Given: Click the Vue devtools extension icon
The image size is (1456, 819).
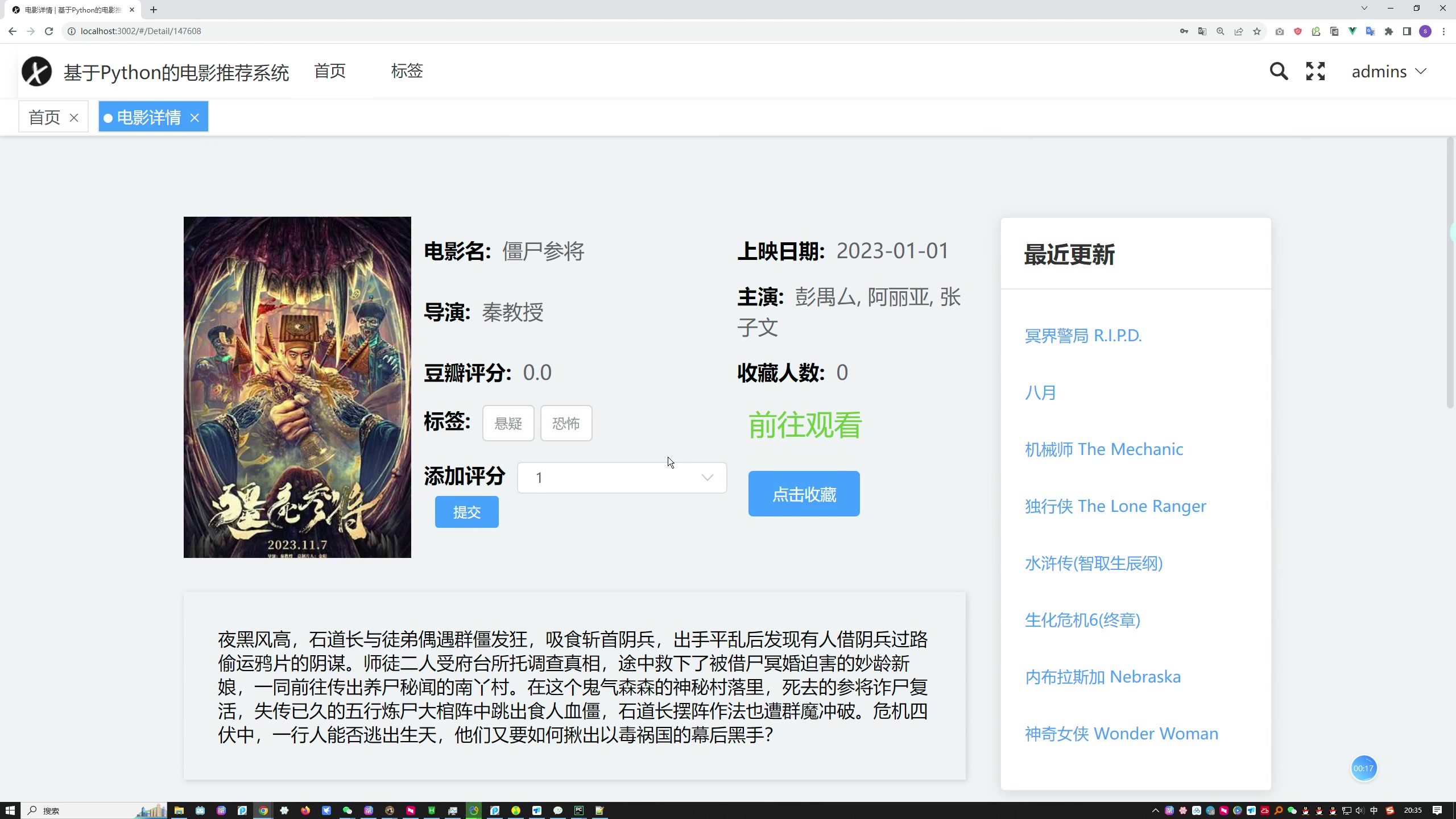Looking at the screenshot, I should coord(1352,31).
